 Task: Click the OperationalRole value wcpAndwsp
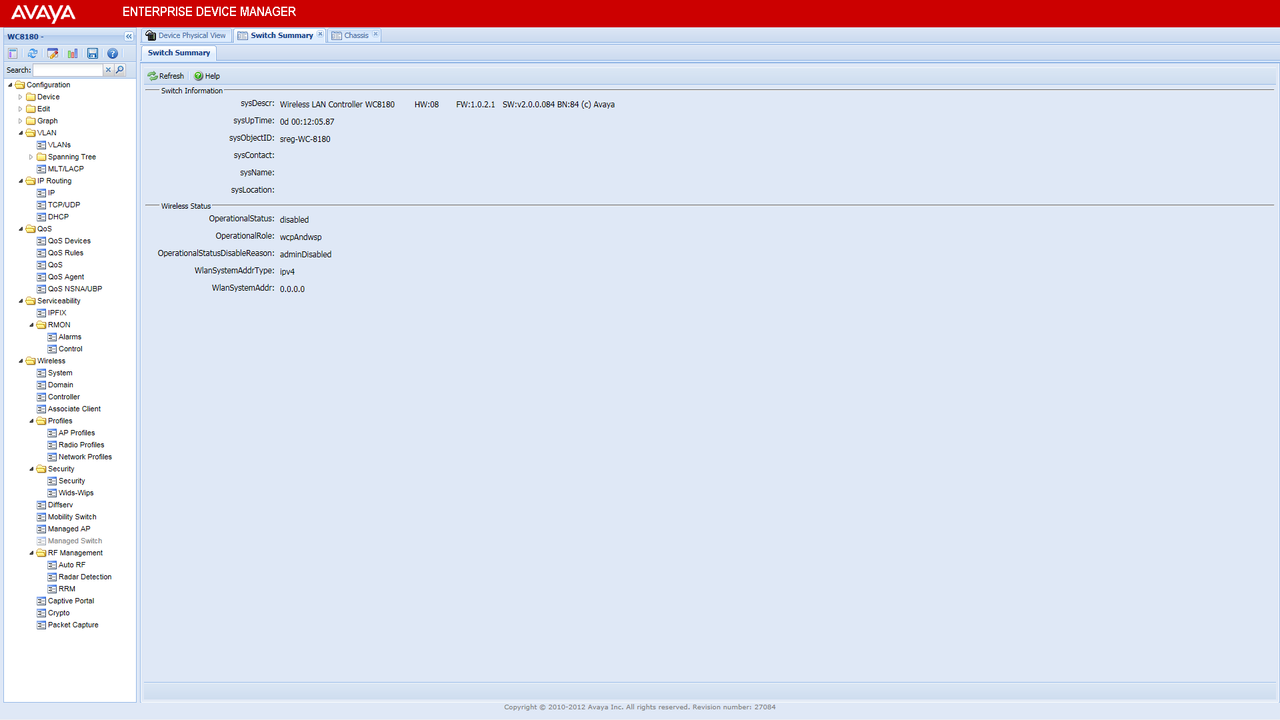coord(301,237)
